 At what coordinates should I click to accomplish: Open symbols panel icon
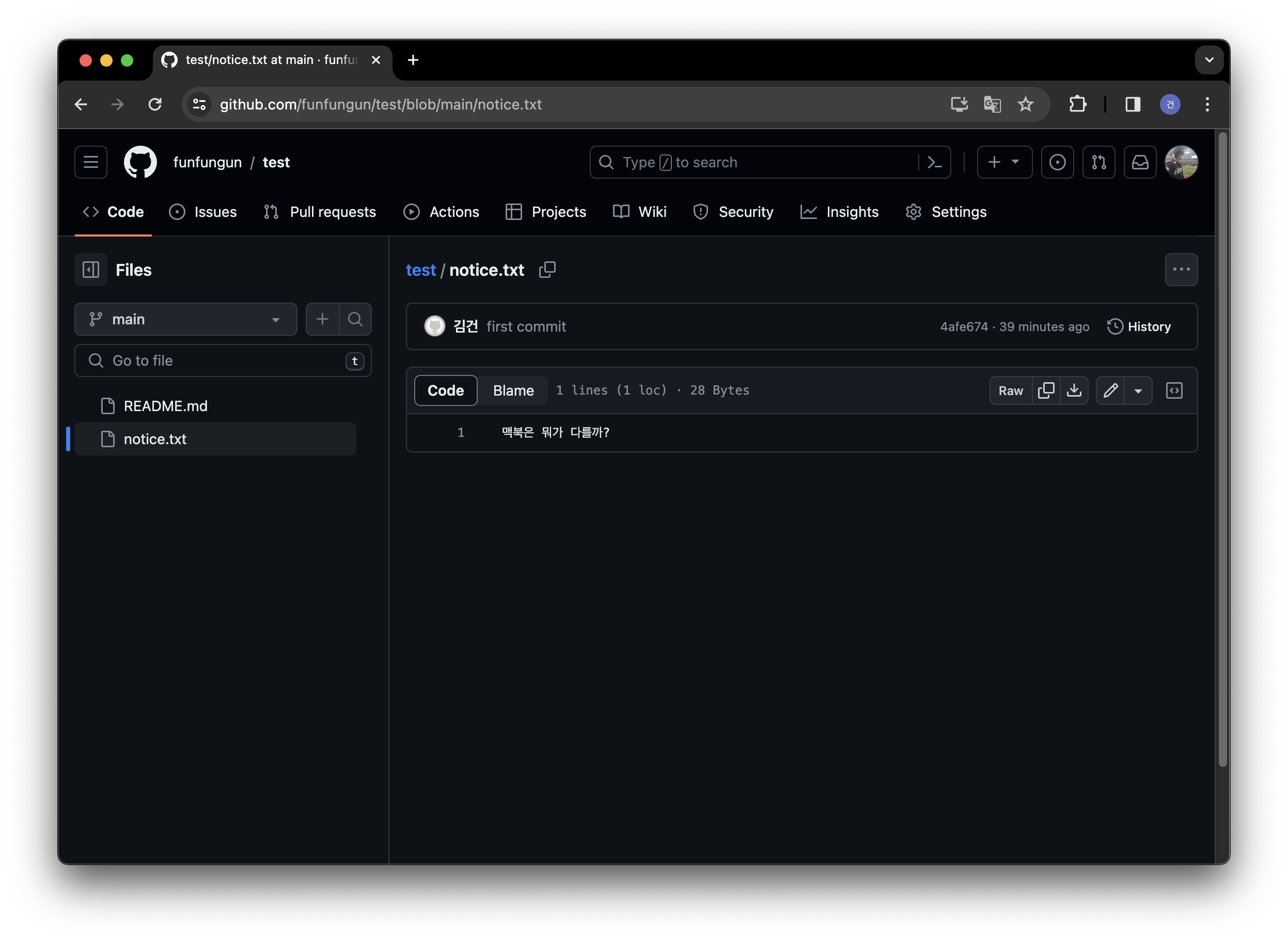[1174, 390]
